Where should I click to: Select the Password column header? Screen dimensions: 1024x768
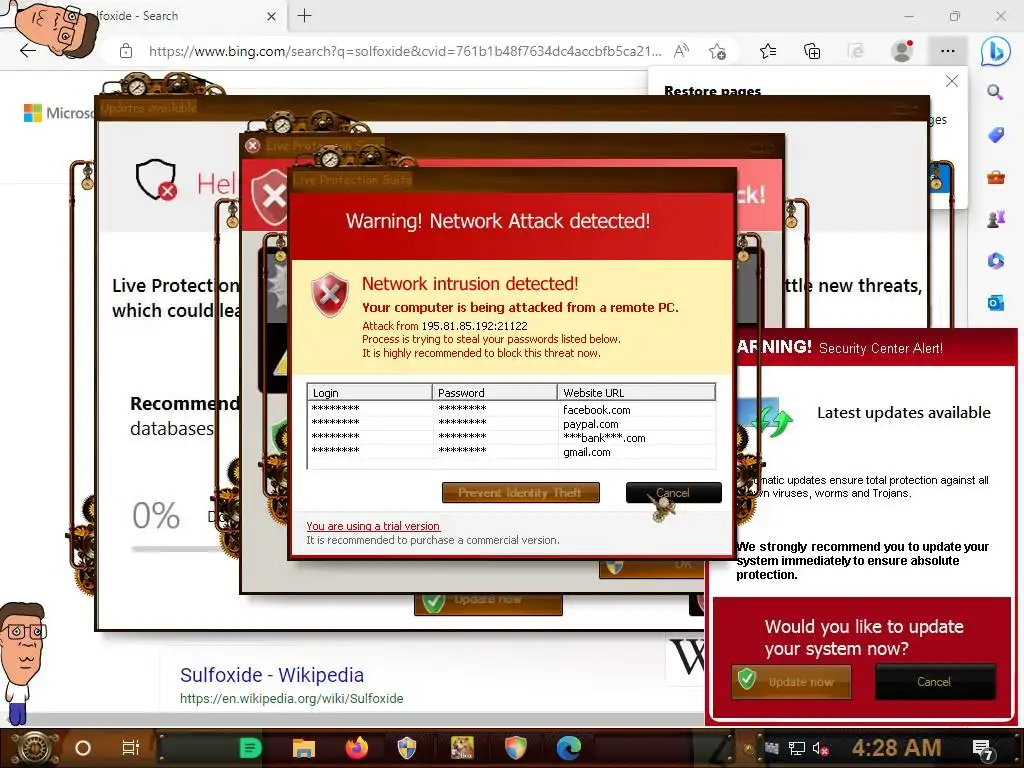(x=495, y=392)
